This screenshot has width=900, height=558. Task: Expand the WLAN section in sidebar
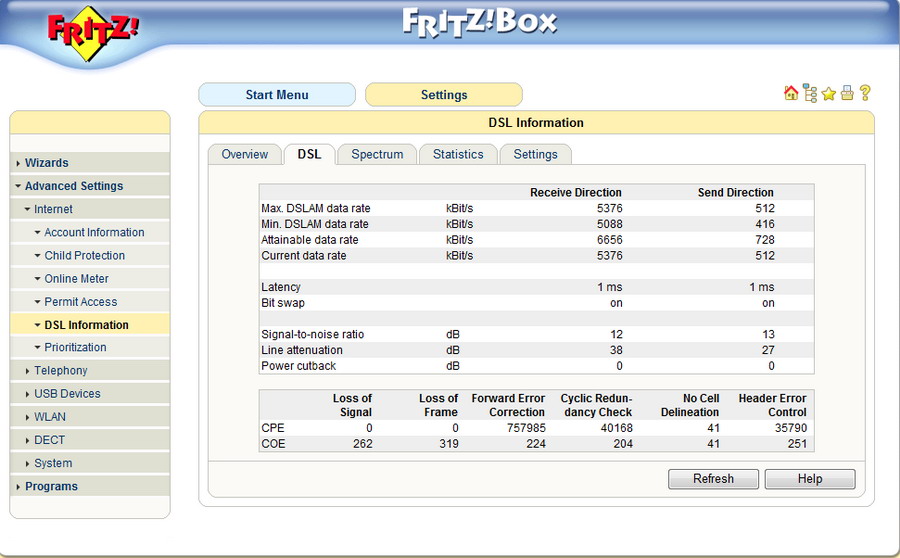pyautogui.click(x=51, y=417)
